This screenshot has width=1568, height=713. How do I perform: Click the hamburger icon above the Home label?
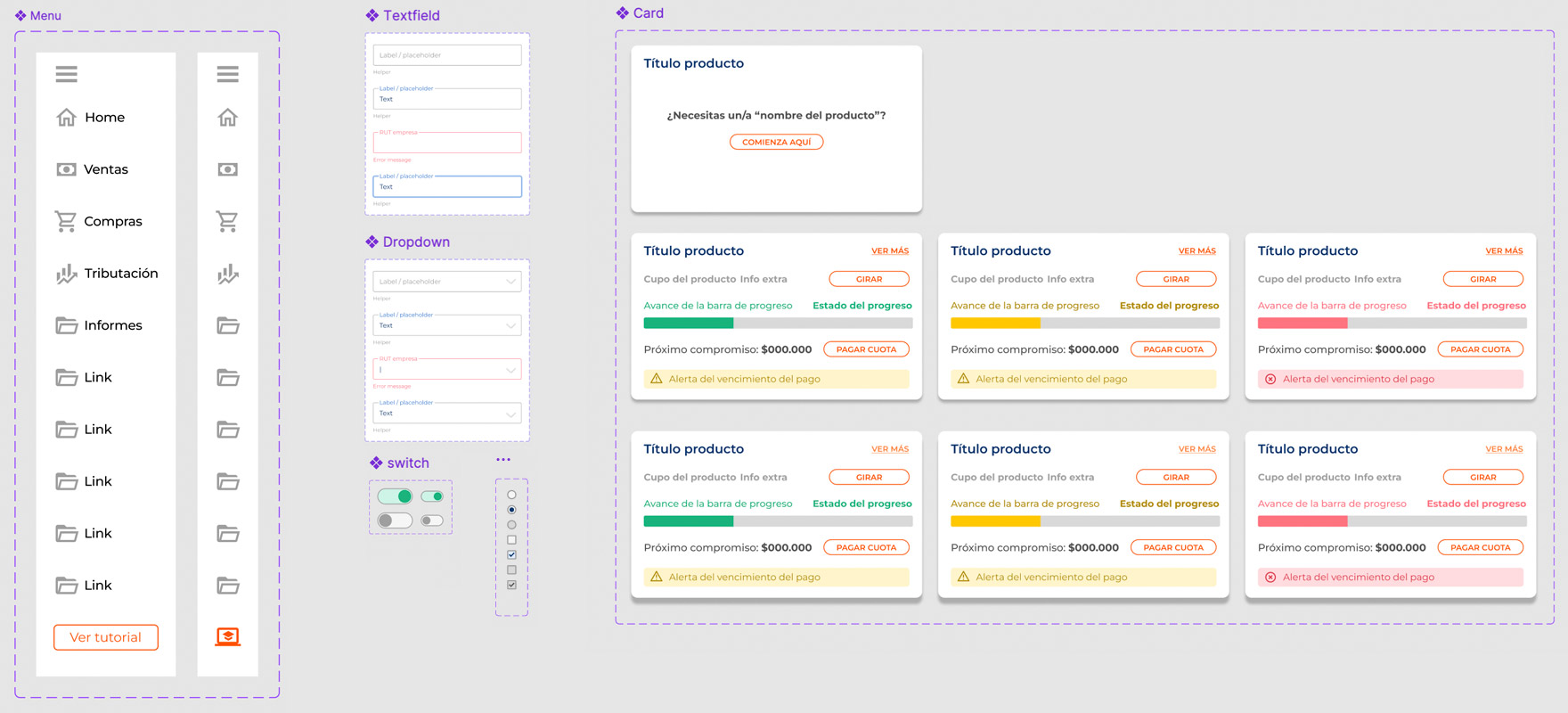(67, 74)
